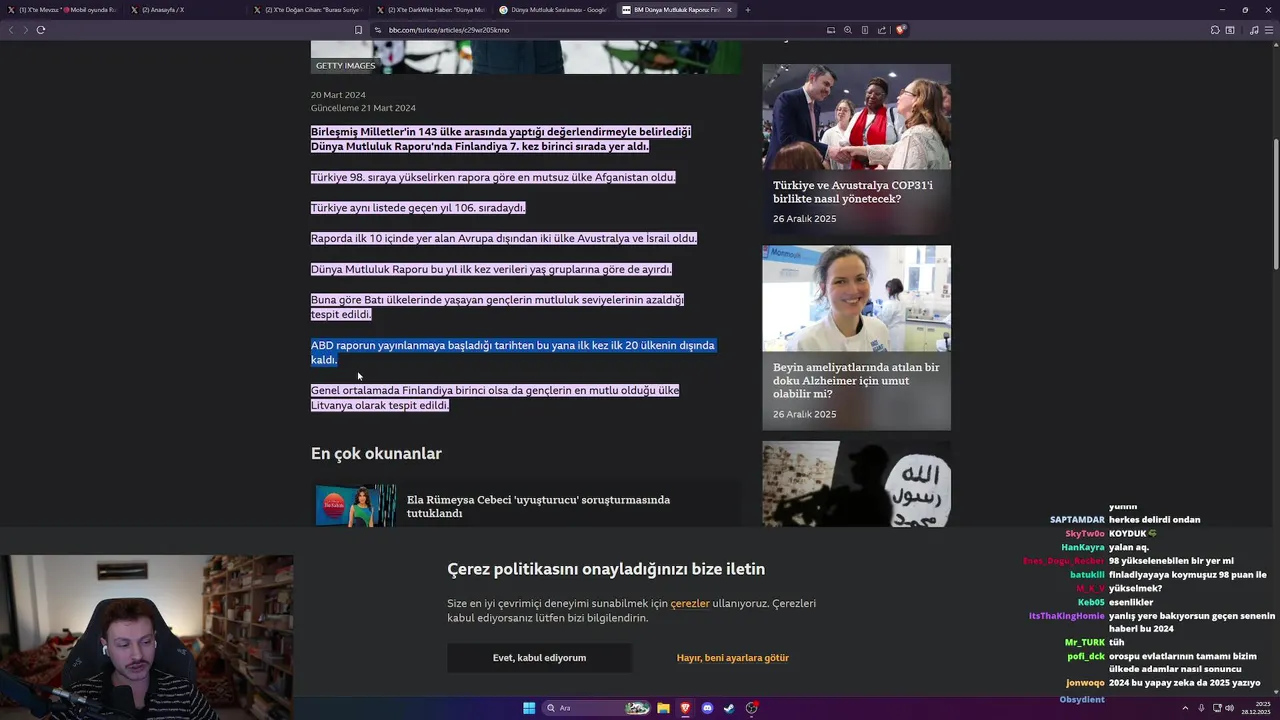Click date 20 Mart 2024
The image size is (1280, 720).
[x=338, y=95]
